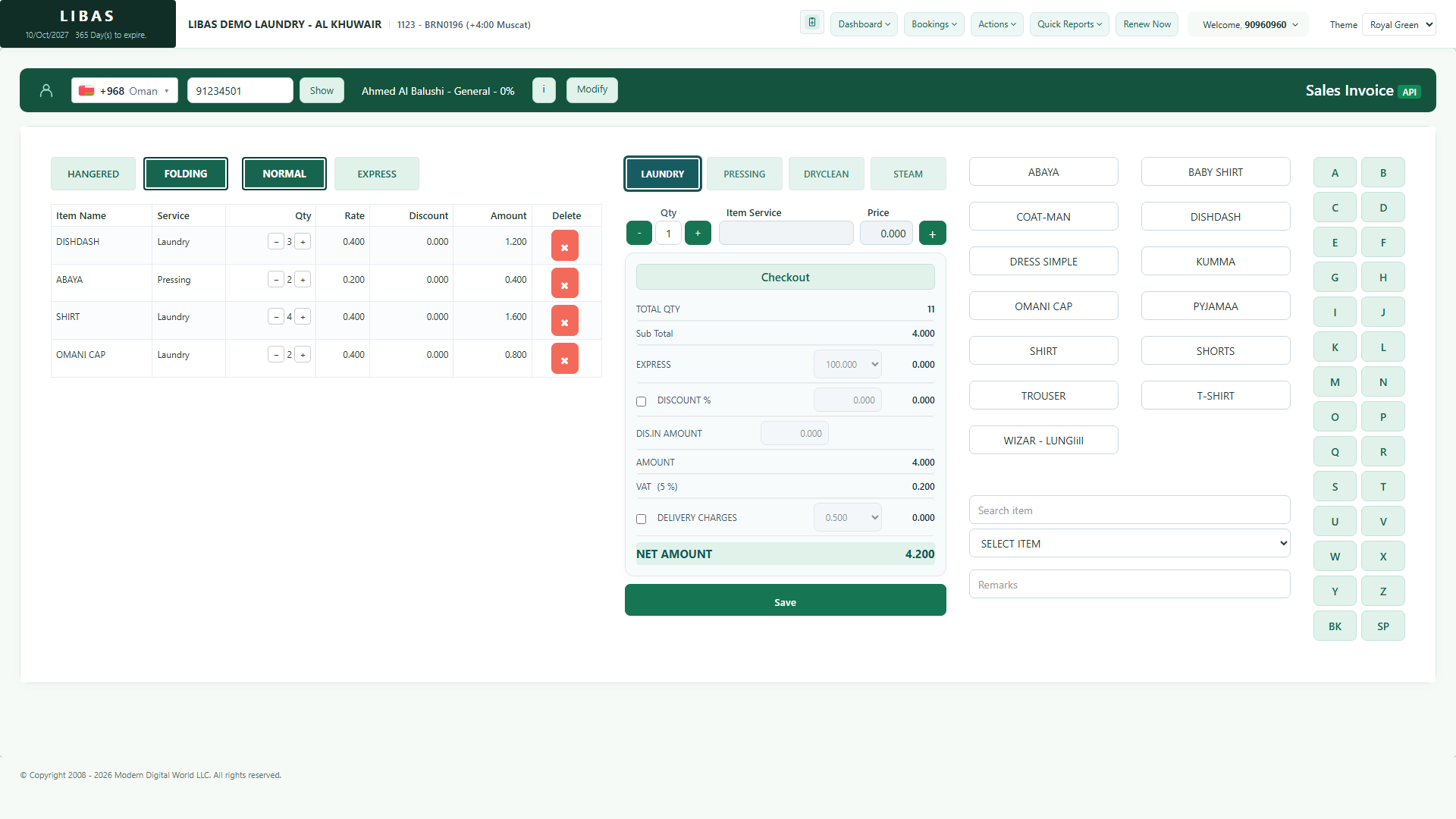Delete the OMANI CAP row item
The height and width of the screenshot is (819, 1456).
click(564, 359)
